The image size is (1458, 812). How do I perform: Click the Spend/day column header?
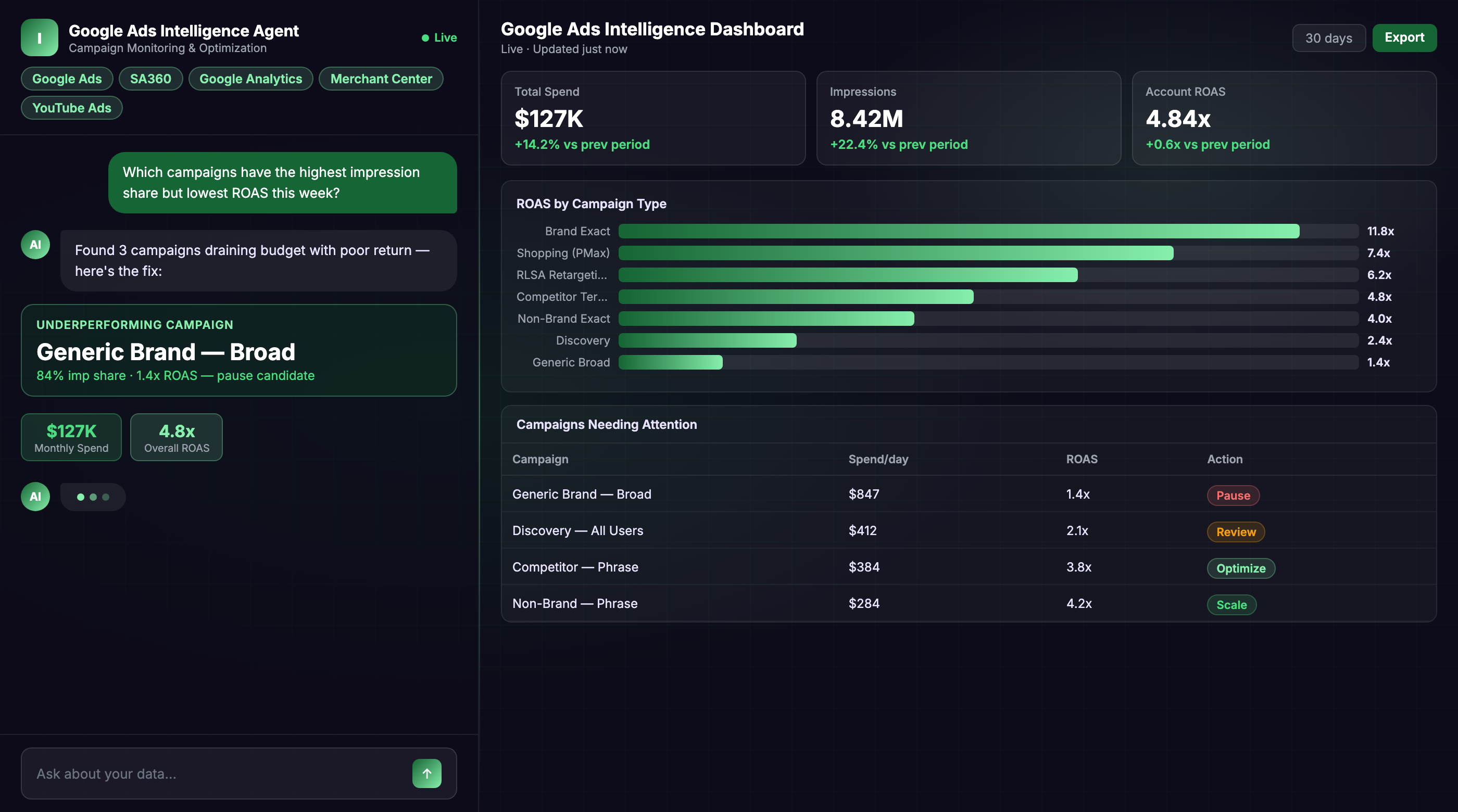878,459
